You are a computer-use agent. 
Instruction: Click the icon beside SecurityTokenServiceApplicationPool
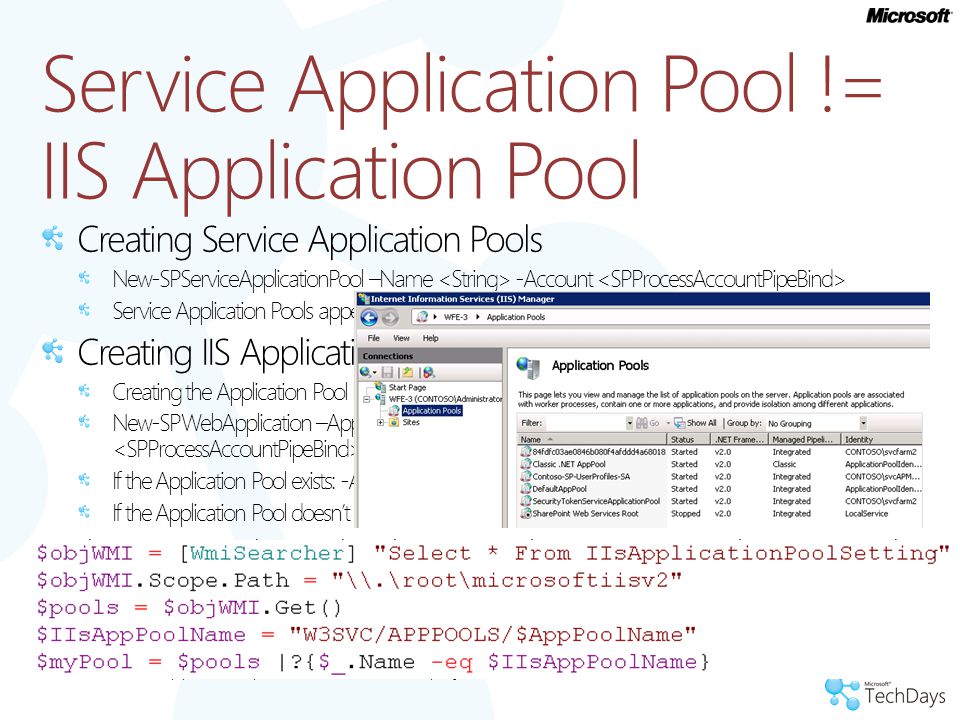(525, 501)
